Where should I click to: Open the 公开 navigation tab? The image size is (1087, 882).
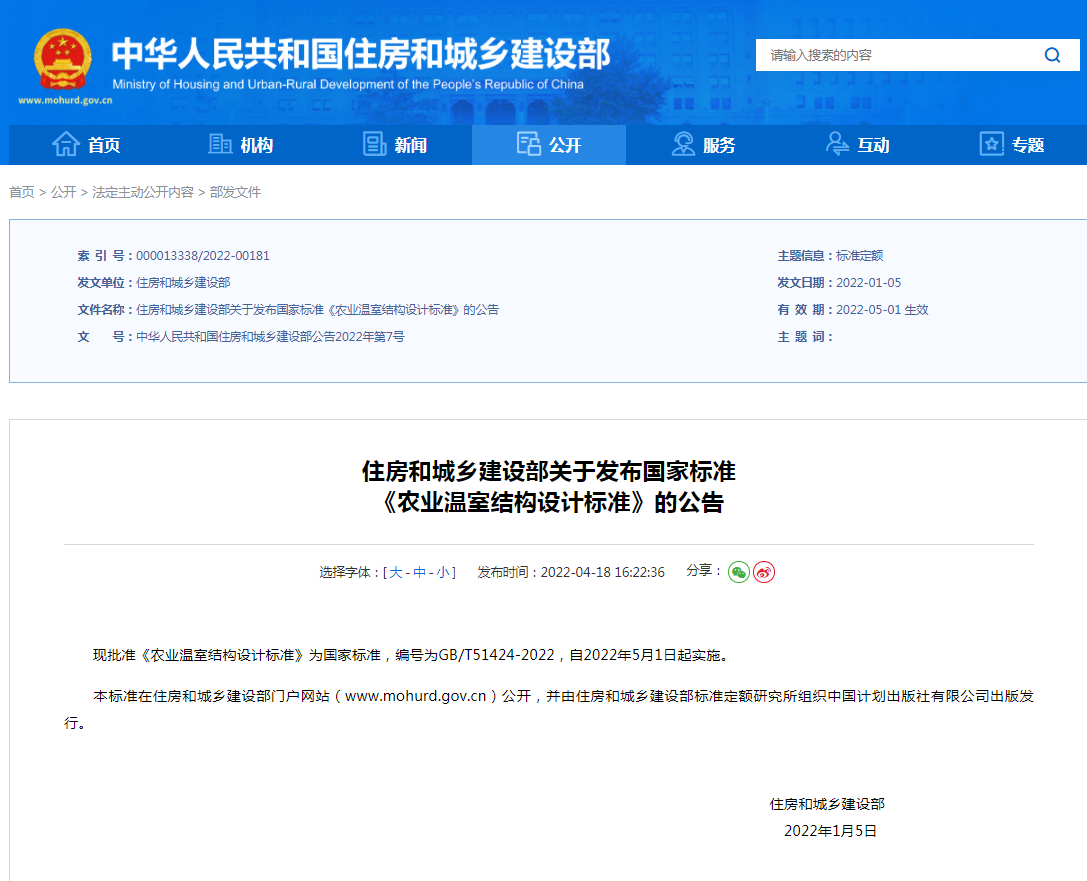click(549, 145)
